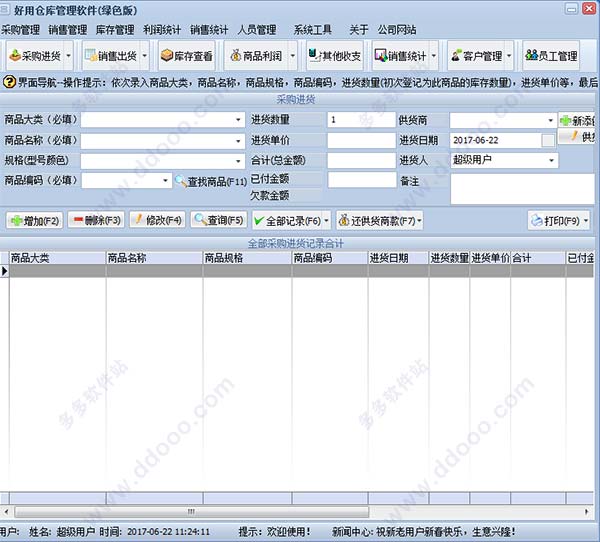Open 销售统计 menu in menu bar
Viewport: 600px width, 542px height.
[x=209, y=29]
